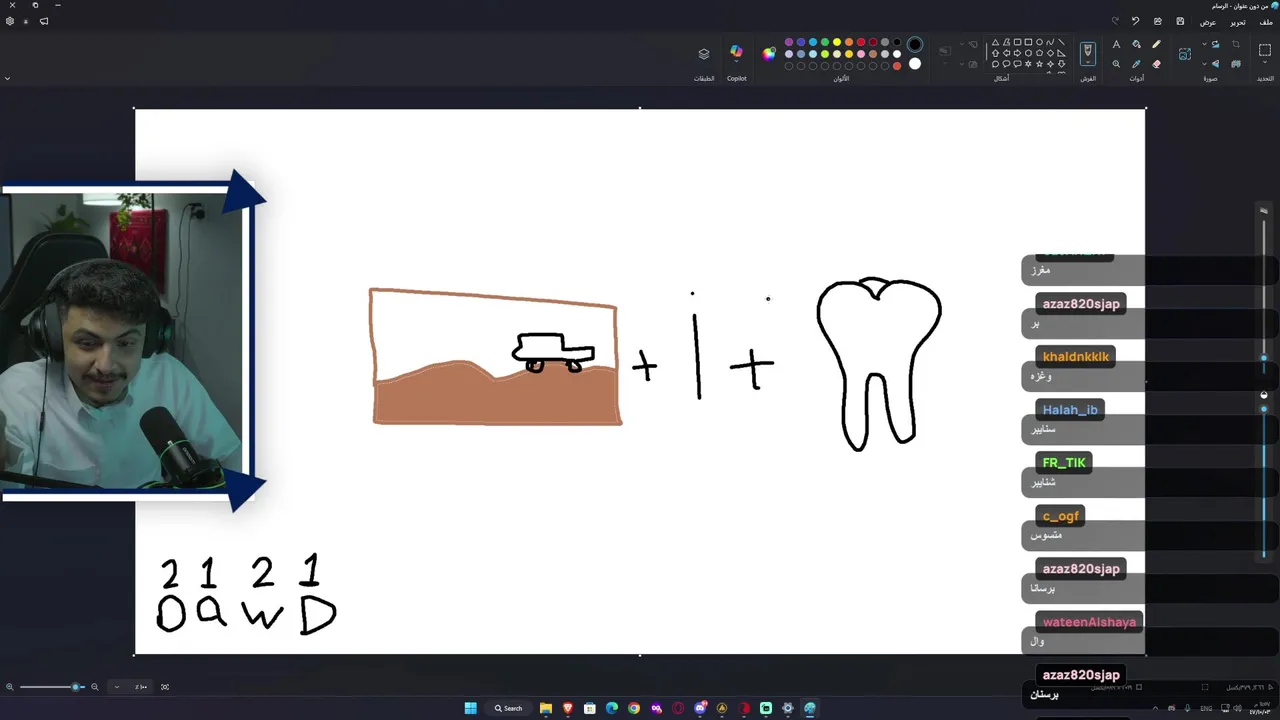
Task: Expand the Flip options dropdown
Action: click(x=1204, y=64)
